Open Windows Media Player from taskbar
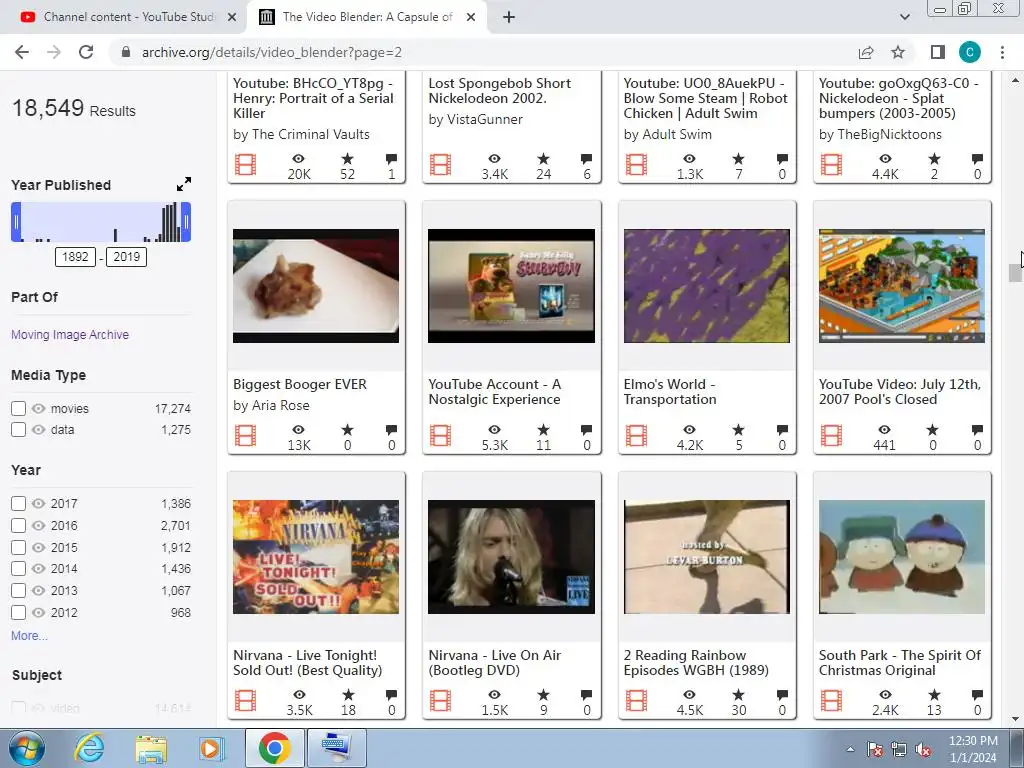Image resolution: width=1024 pixels, height=768 pixels. [211, 748]
